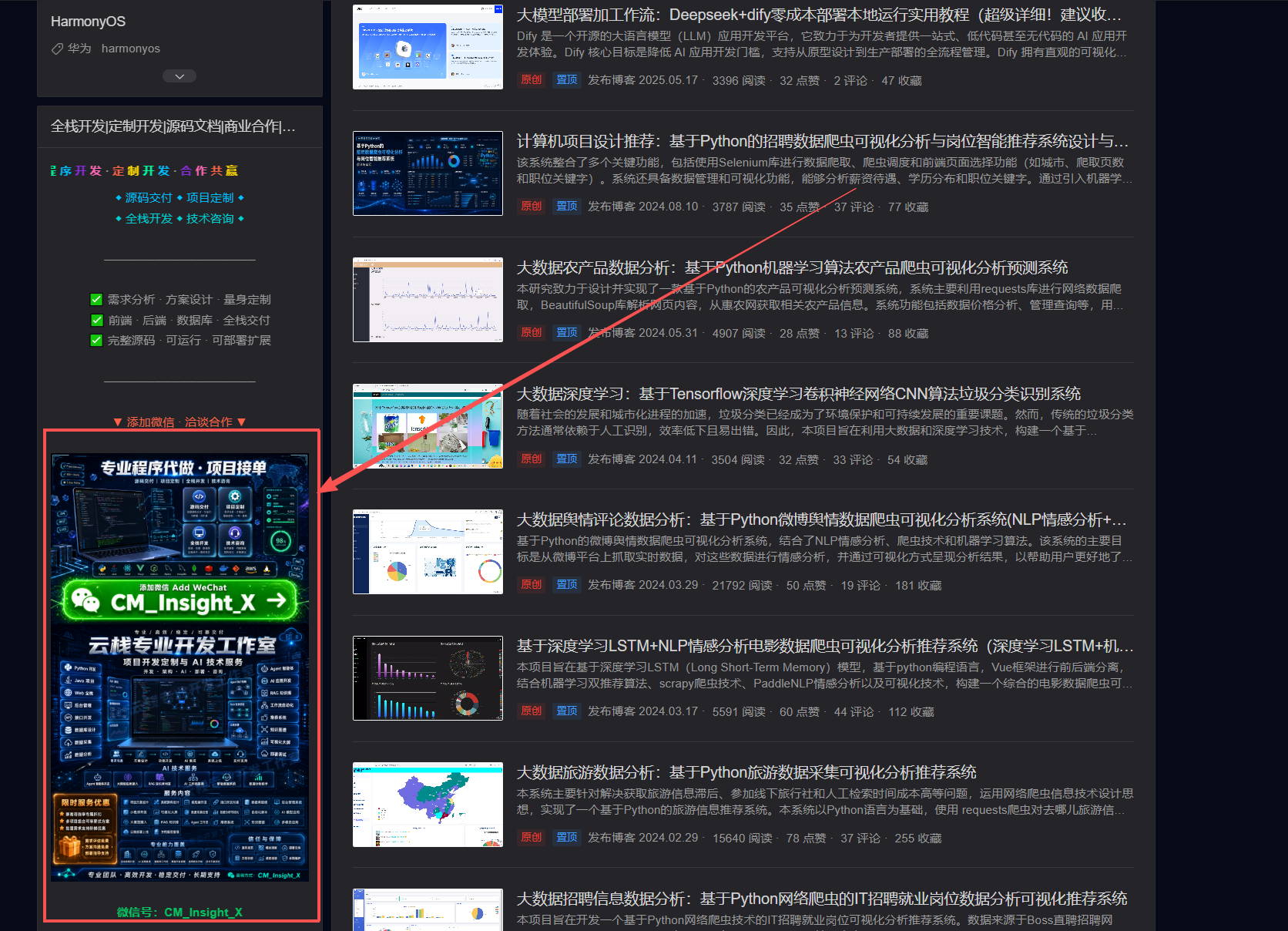Click the tag icon beside 华为
Screen dimensions: 1288x931
click(57, 49)
